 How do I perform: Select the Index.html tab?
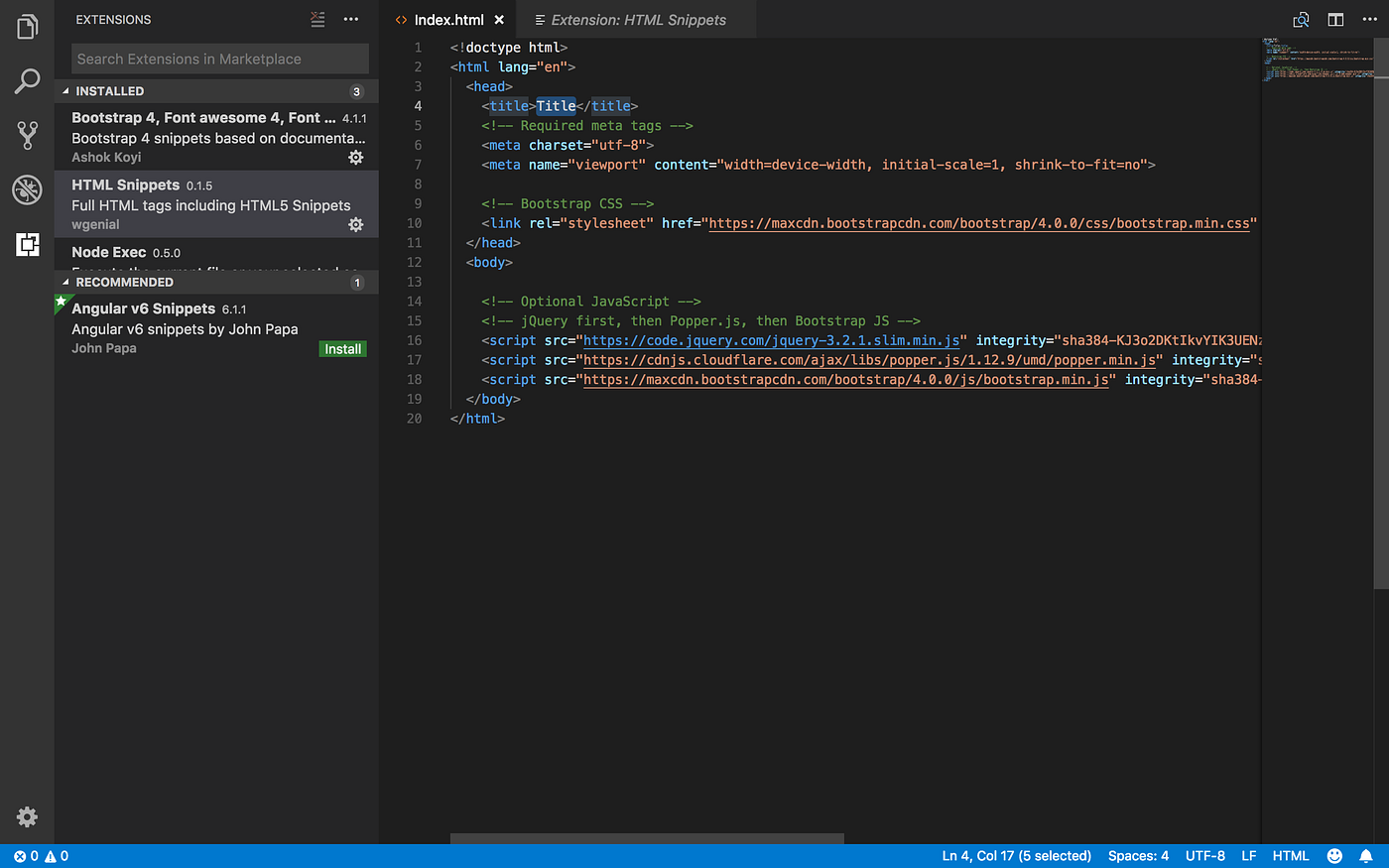448,19
